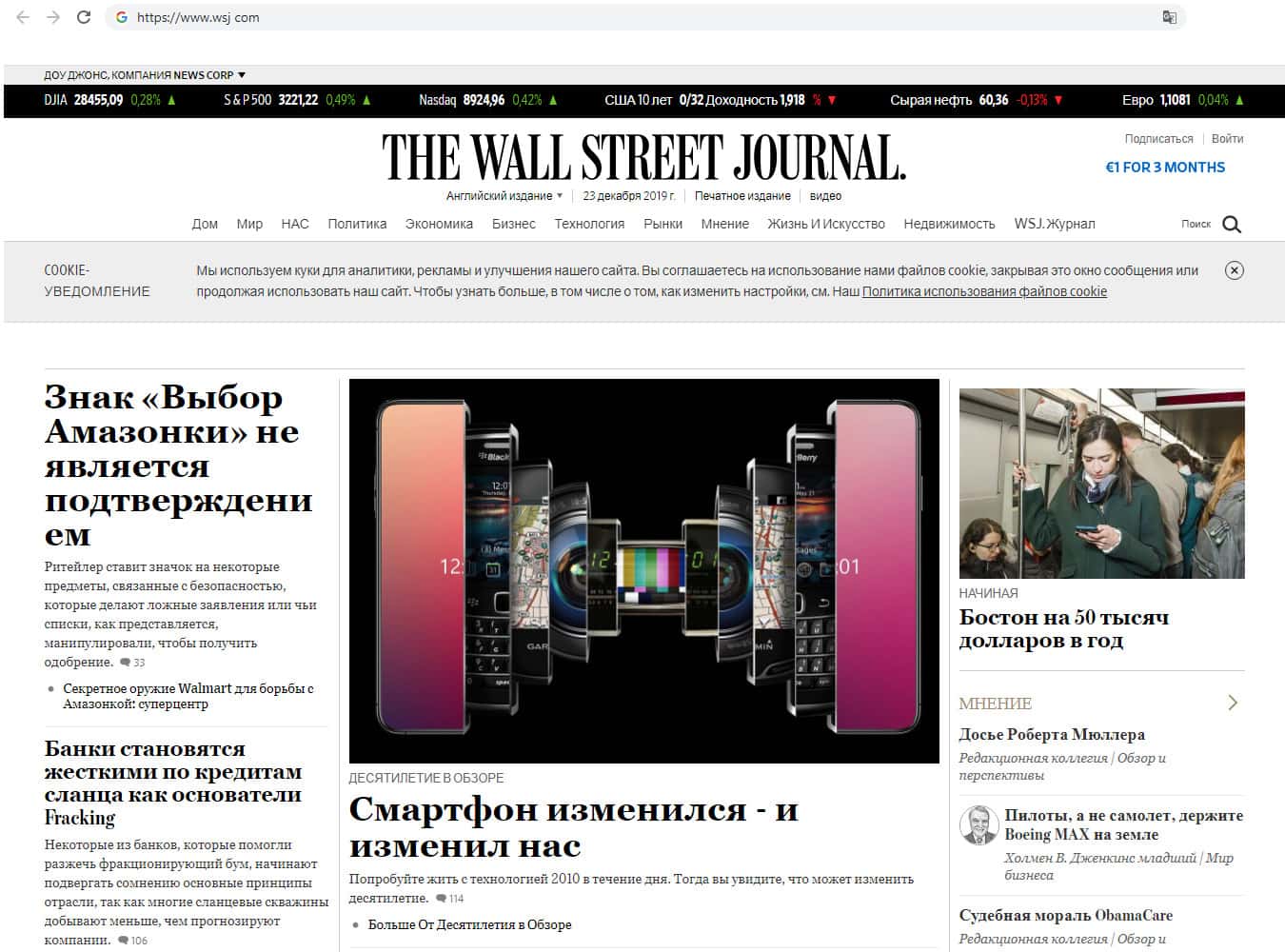The height and width of the screenshot is (952, 1285).
Task: Open the Печатное издание link
Action: tap(742, 196)
